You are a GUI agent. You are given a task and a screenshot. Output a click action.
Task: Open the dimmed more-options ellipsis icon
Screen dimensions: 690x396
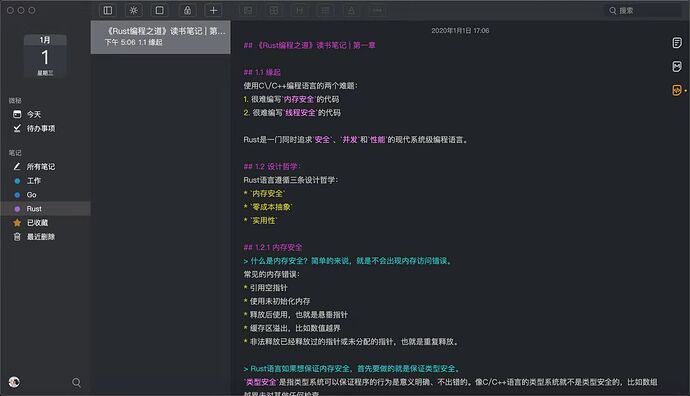(x=377, y=10)
